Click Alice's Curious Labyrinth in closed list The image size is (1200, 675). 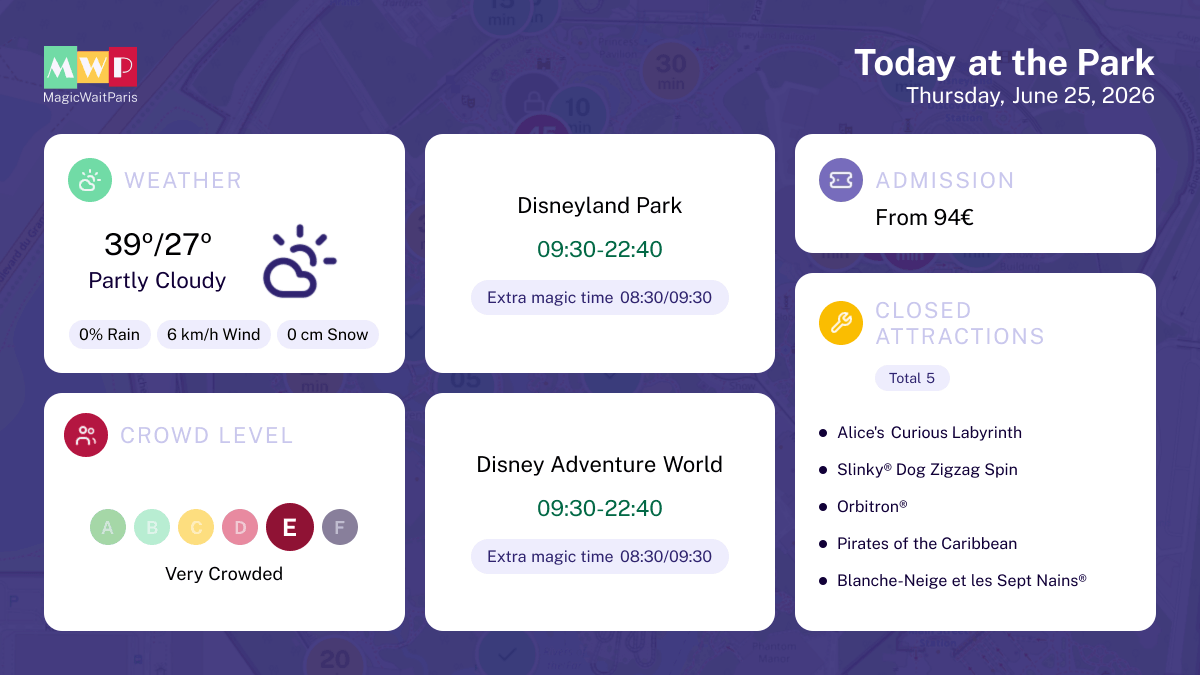[930, 433]
